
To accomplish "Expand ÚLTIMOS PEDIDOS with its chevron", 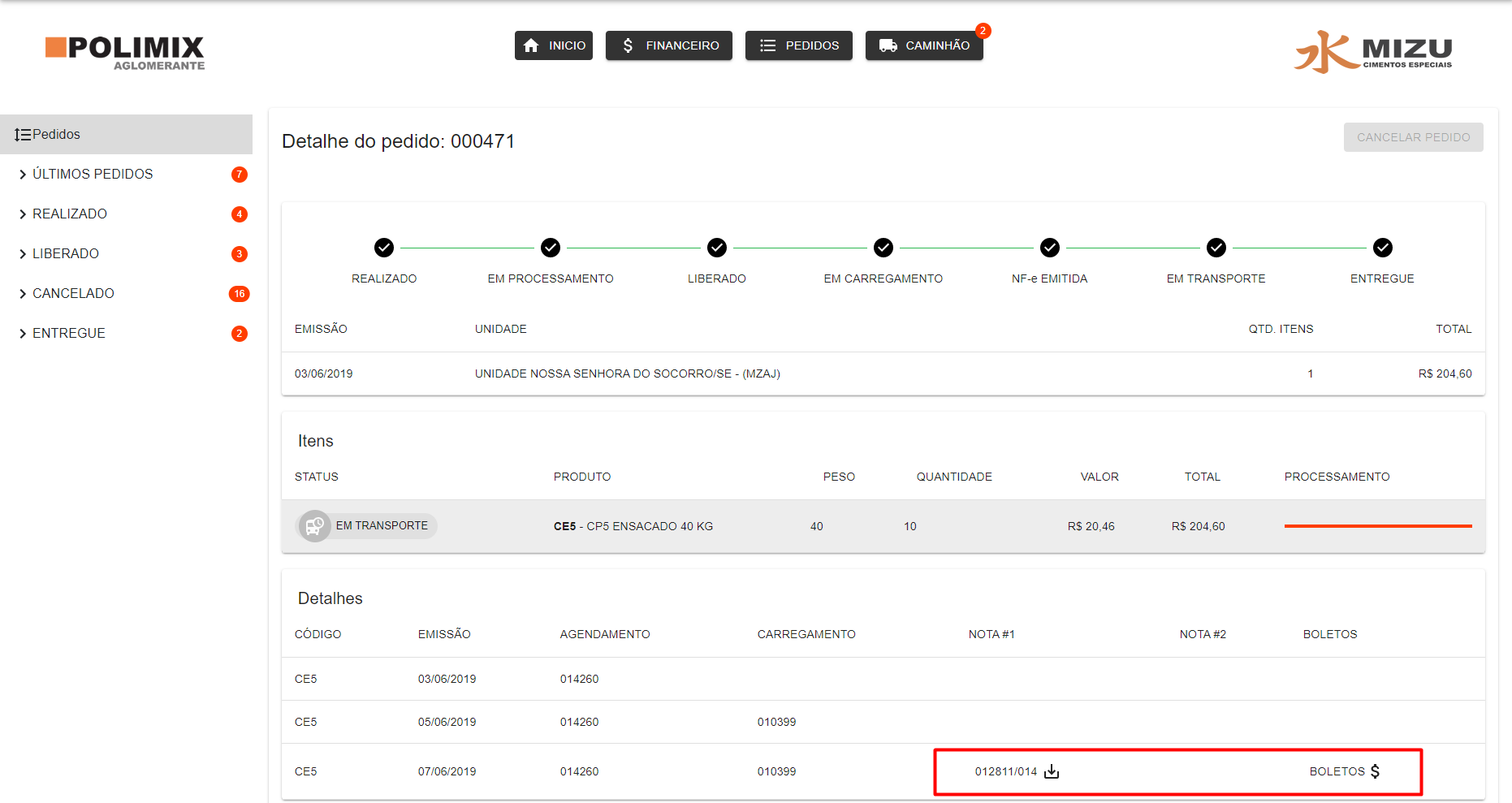I will [x=23, y=175].
